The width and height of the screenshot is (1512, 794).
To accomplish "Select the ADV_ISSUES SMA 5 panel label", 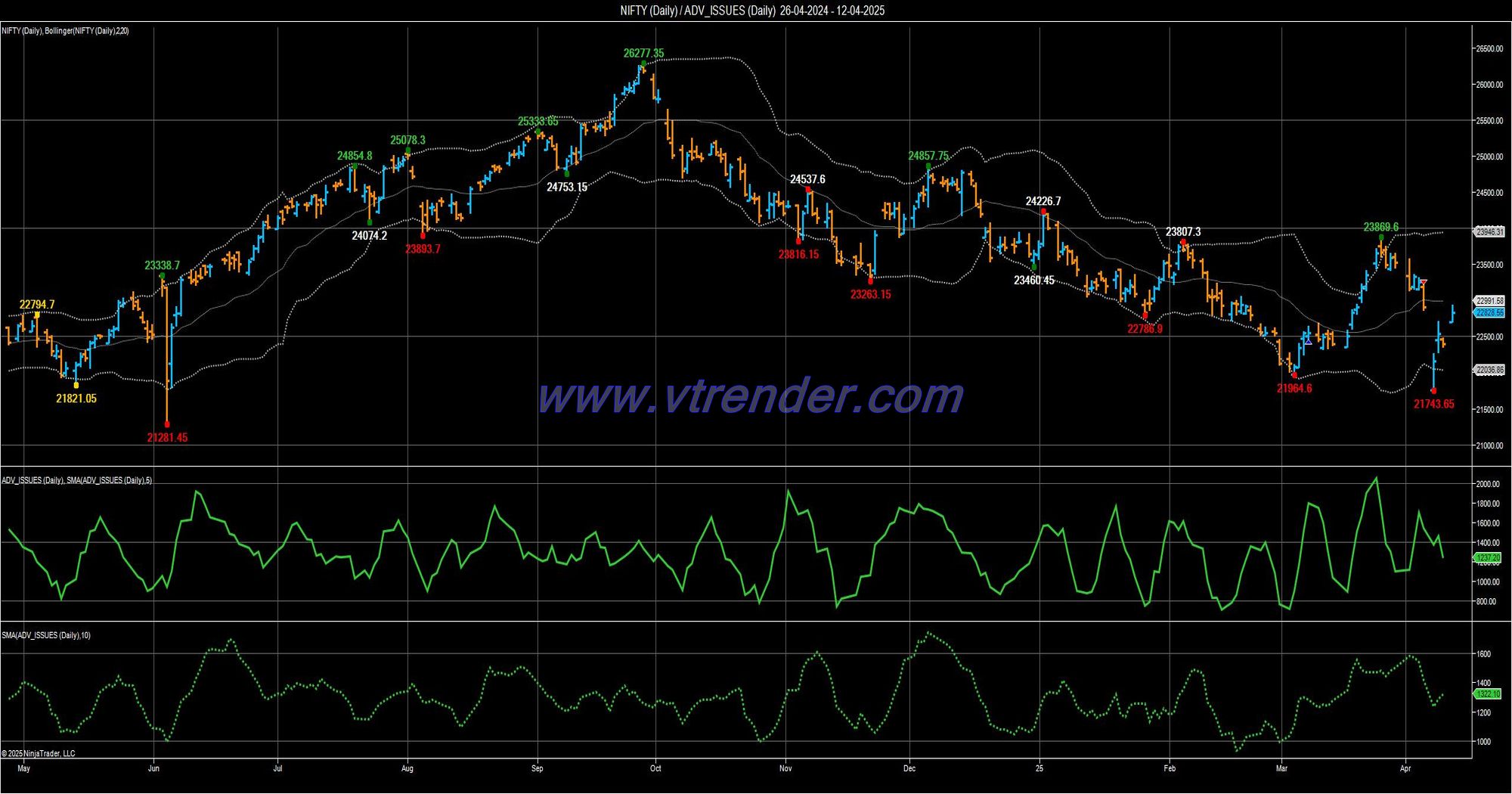I will [76, 480].
